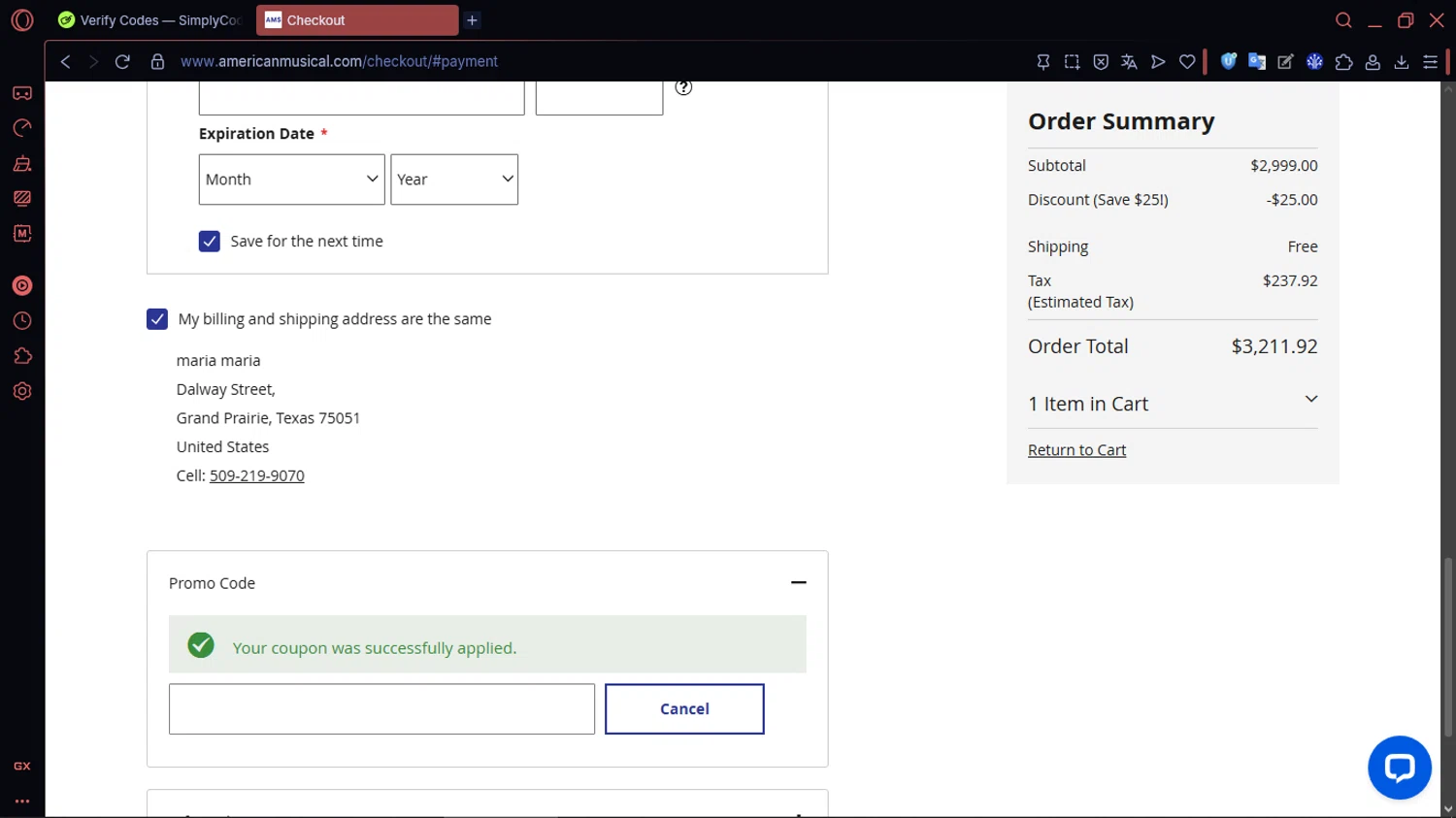
Task: Open the send arrow icon in address bar
Action: 1158,61
